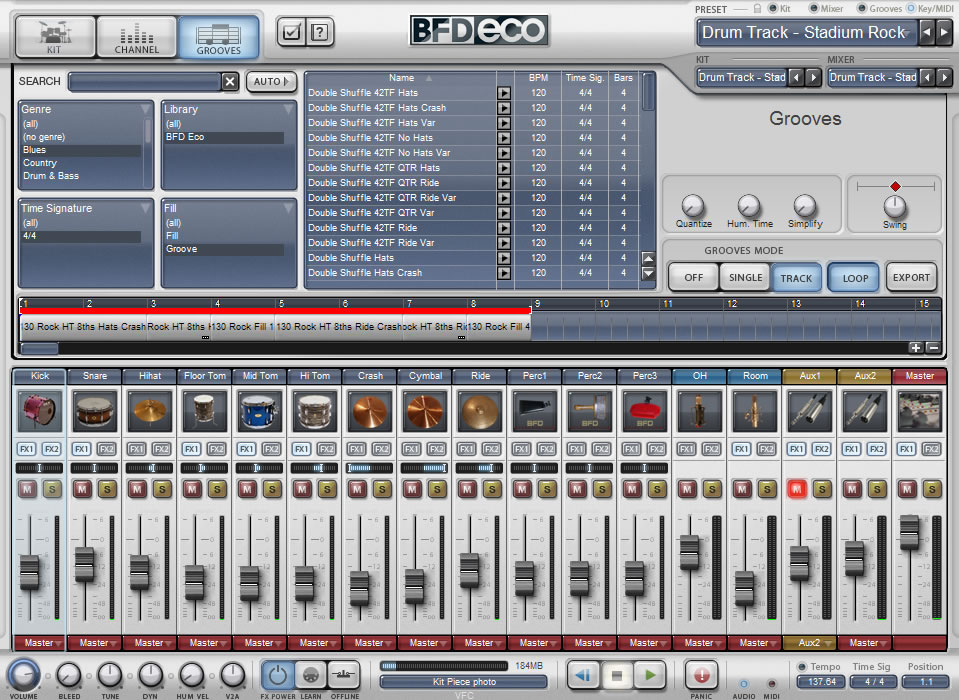Select the Ride cymbal image
This screenshot has height=700, width=959.
pyautogui.click(x=480, y=411)
